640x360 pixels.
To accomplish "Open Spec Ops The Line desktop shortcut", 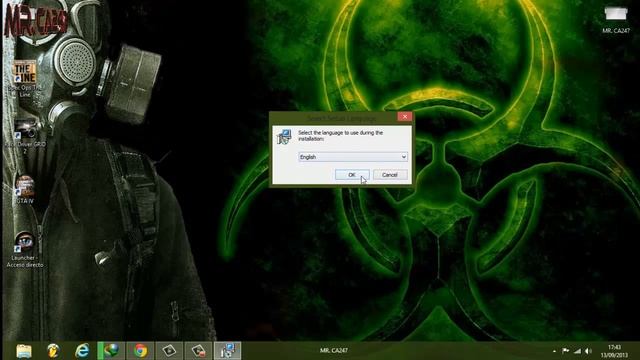I will 25,79.
